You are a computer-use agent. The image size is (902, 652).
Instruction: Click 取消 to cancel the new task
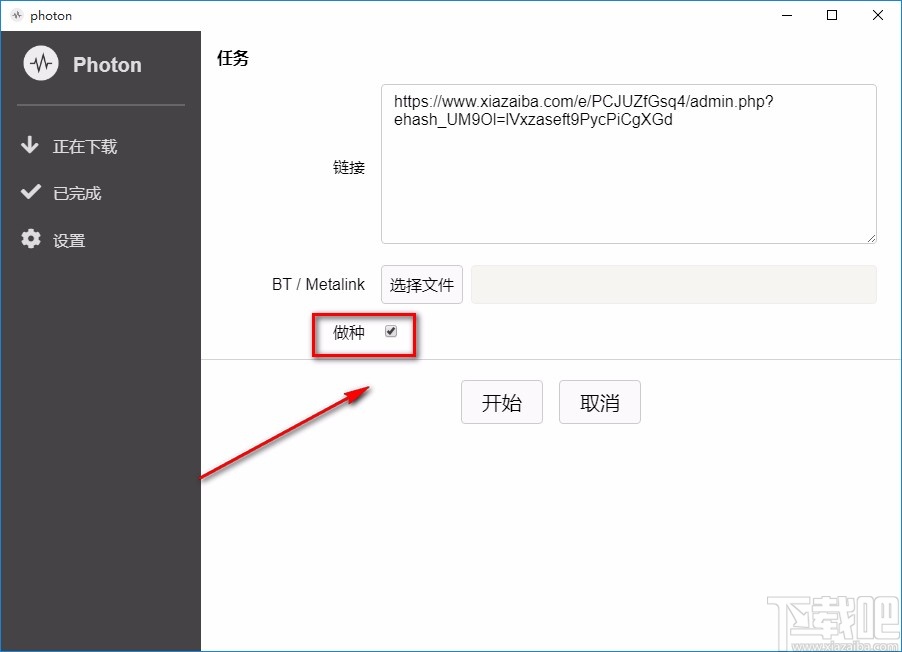pyautogui.click(x=599, y=401)
